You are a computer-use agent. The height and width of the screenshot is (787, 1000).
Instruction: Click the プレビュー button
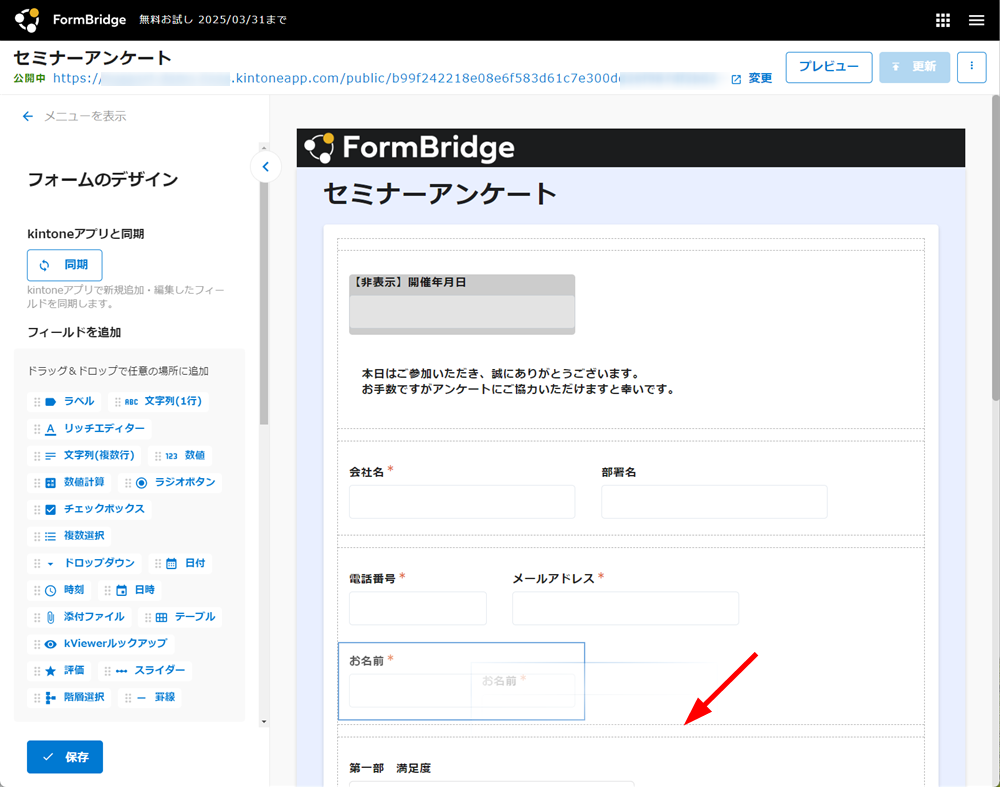pyautogui.click(x=829, y=67)
